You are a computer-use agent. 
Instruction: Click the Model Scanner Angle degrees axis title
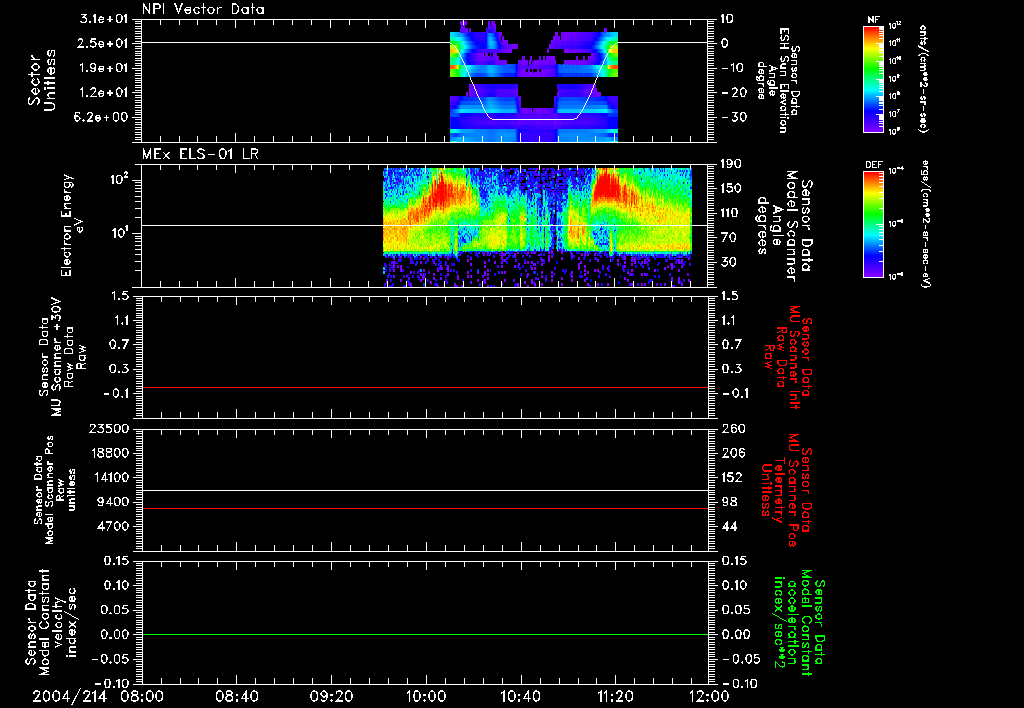tap(785, 226)
